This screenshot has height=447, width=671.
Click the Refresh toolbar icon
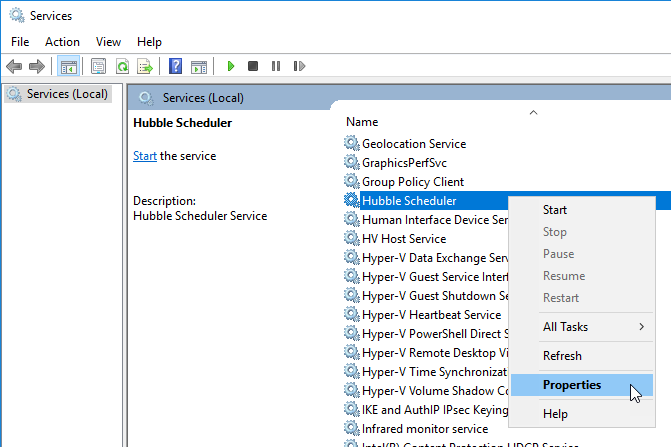point(122,66)
